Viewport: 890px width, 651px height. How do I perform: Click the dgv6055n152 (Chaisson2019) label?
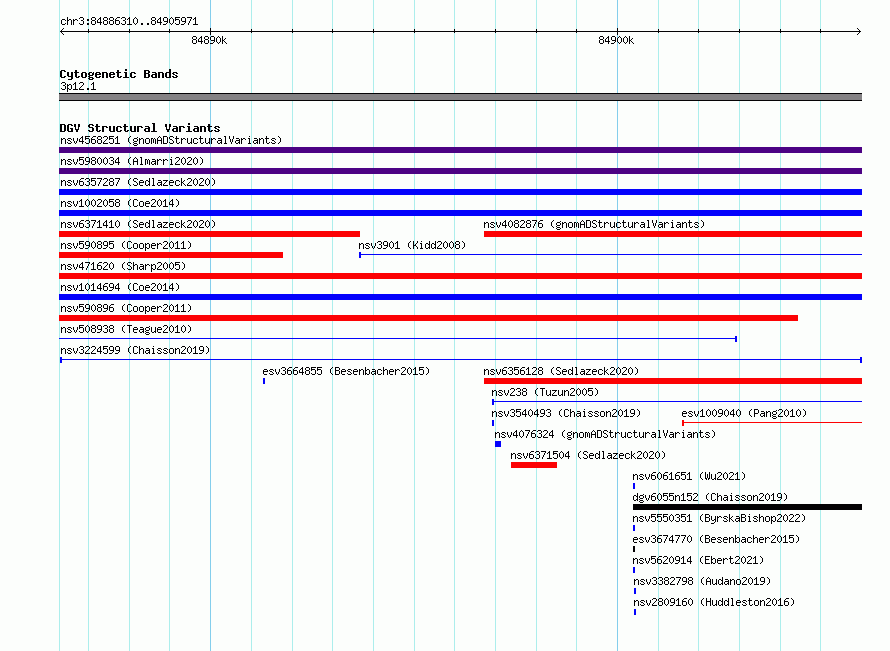coord(710,497)
